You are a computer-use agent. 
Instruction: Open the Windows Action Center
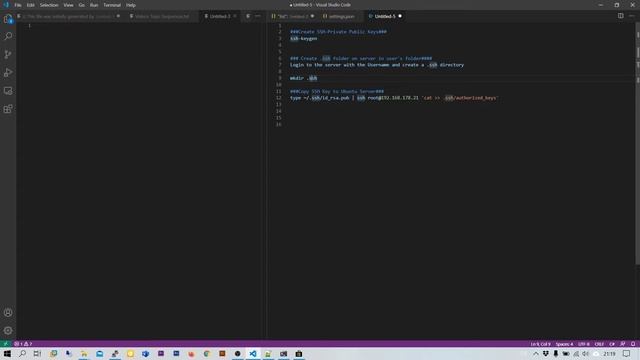pos(627,353)
